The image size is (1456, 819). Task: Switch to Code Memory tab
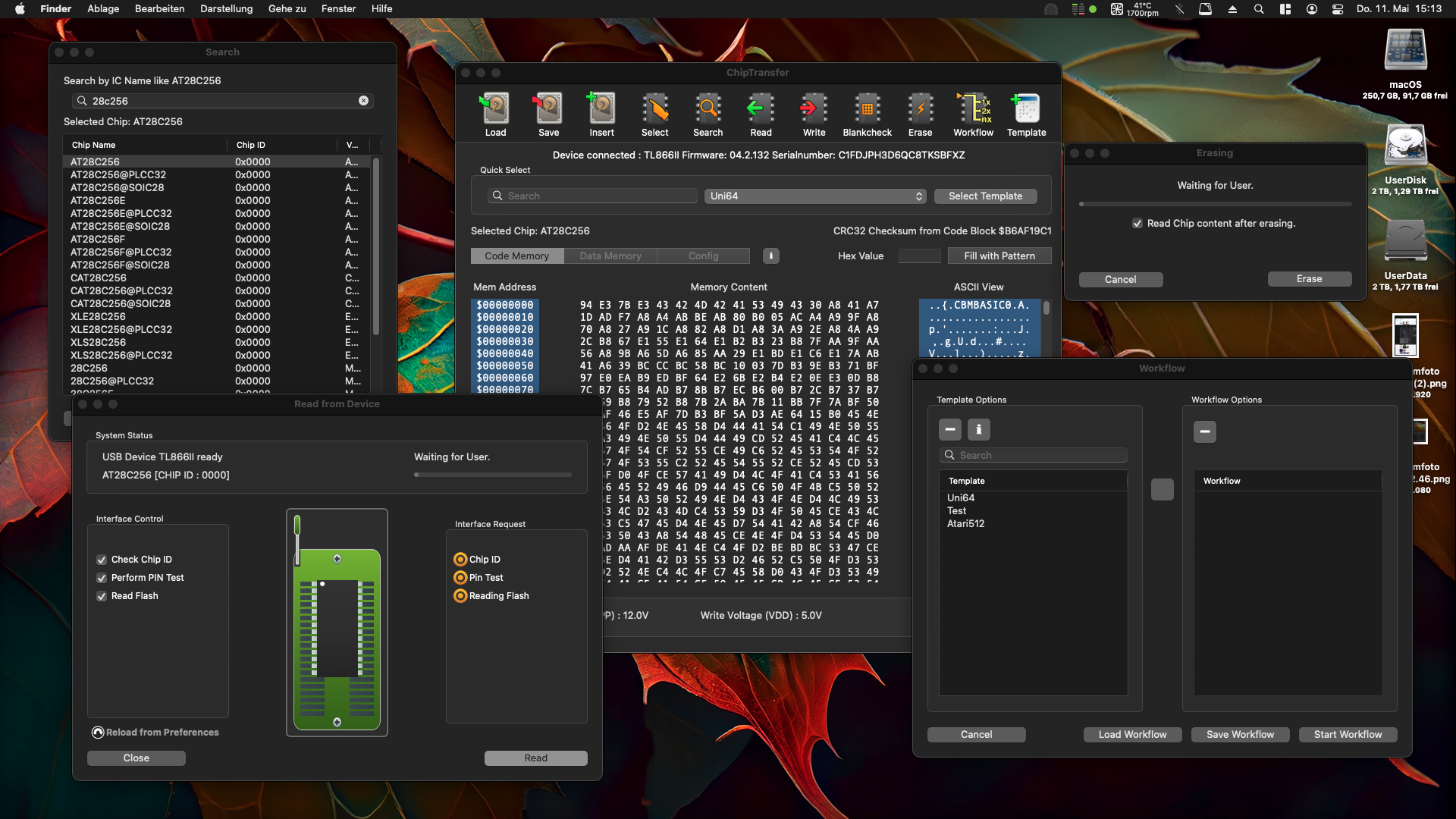click(x=517, y=256)
